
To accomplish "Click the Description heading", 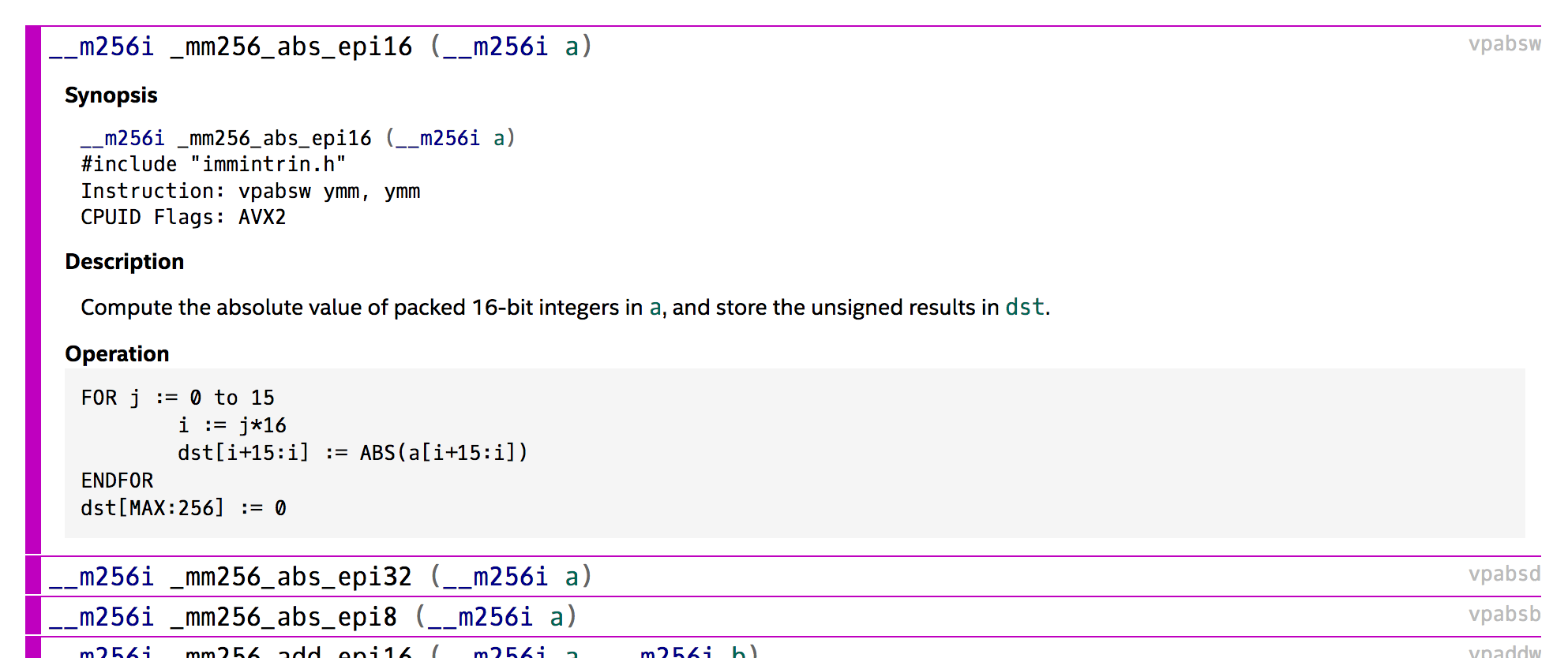I will tap(124, 262).
